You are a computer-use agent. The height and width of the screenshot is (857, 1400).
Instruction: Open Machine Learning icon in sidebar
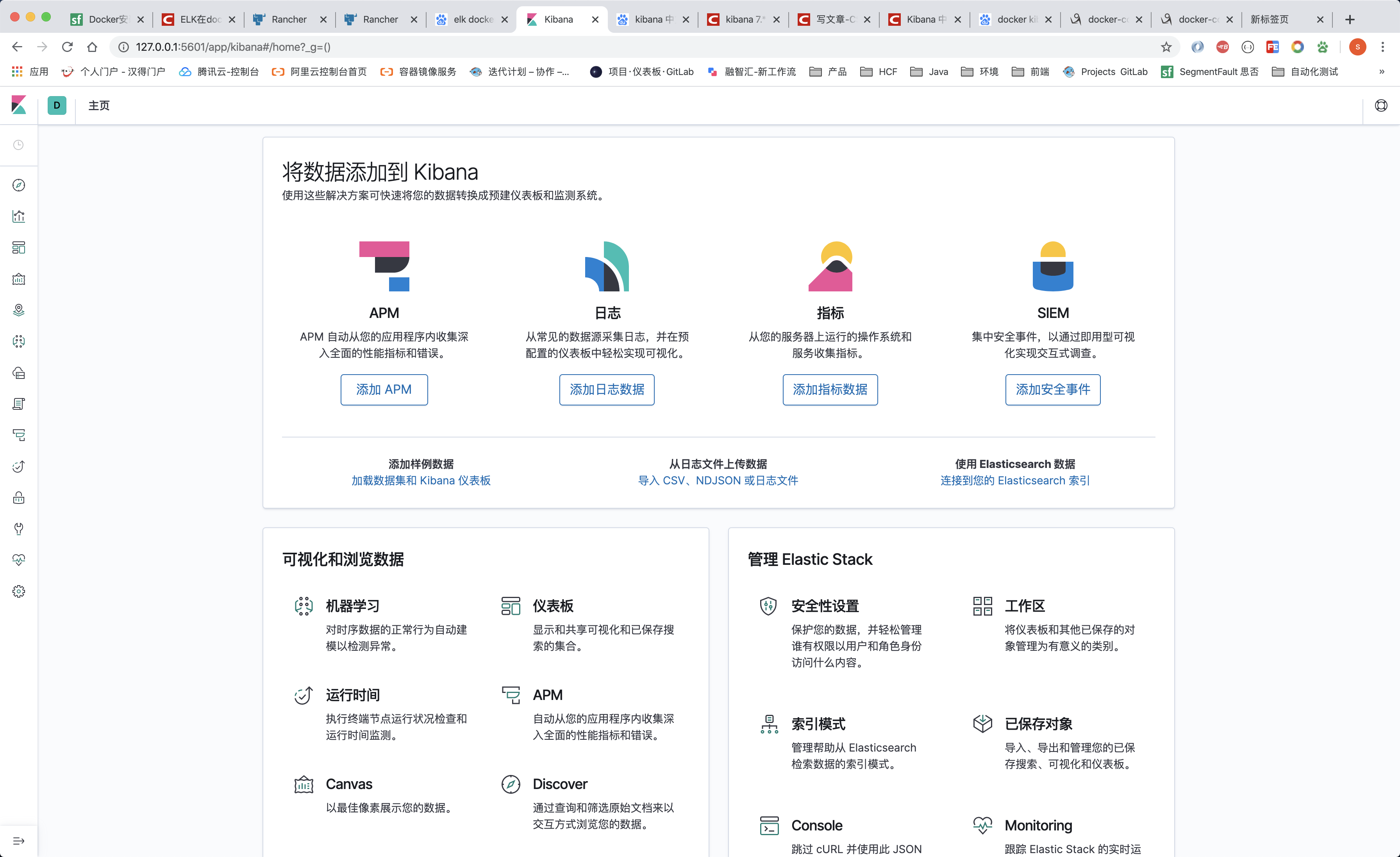[x=19, y=341]
